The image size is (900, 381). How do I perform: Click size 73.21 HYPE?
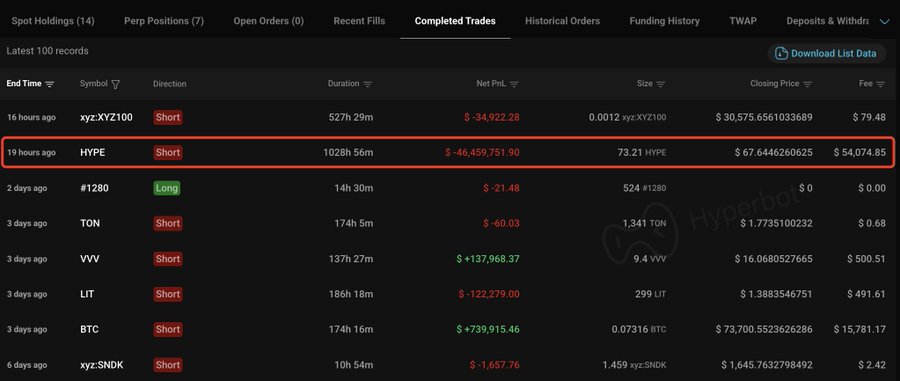(x=642, y=153)
